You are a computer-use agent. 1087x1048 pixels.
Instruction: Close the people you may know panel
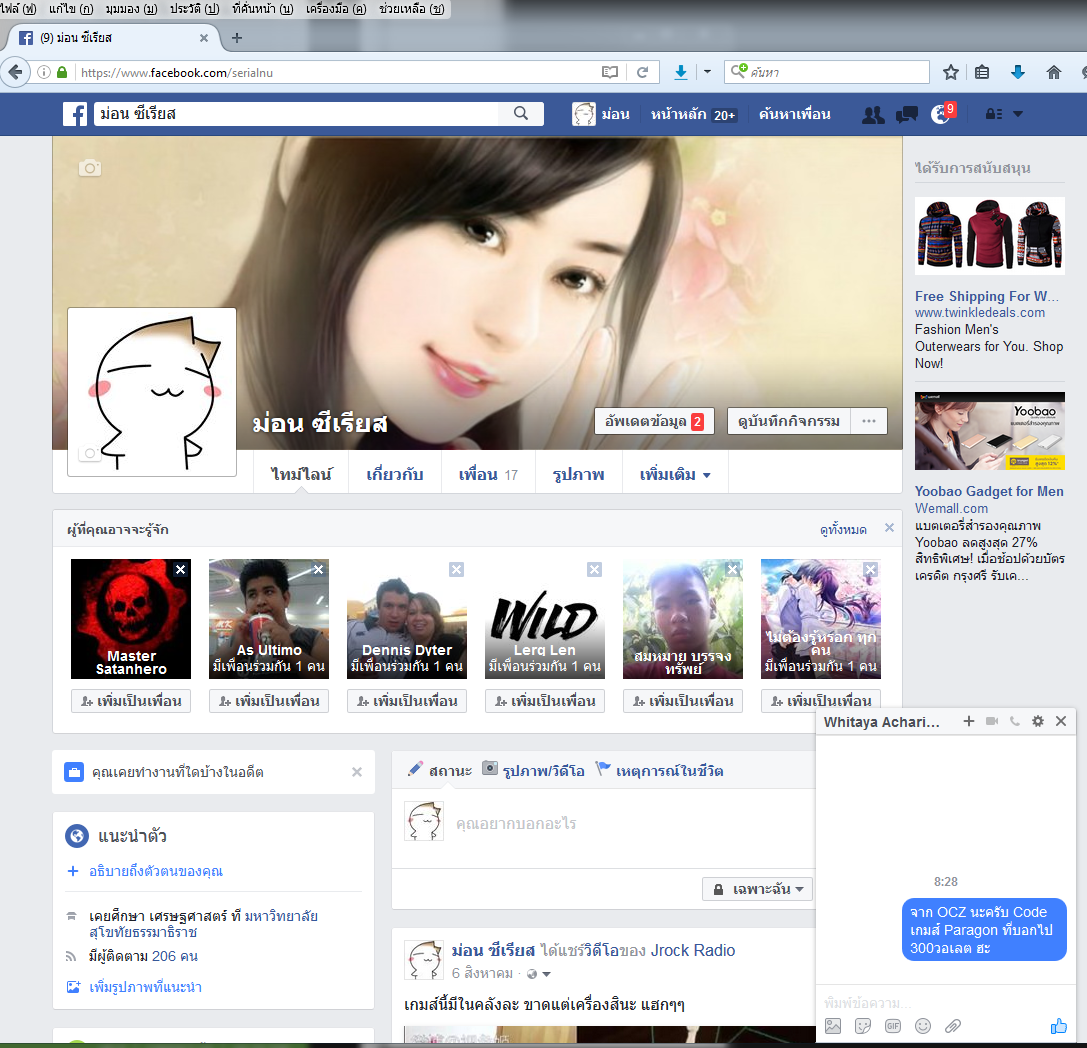[x=889, y=528]
